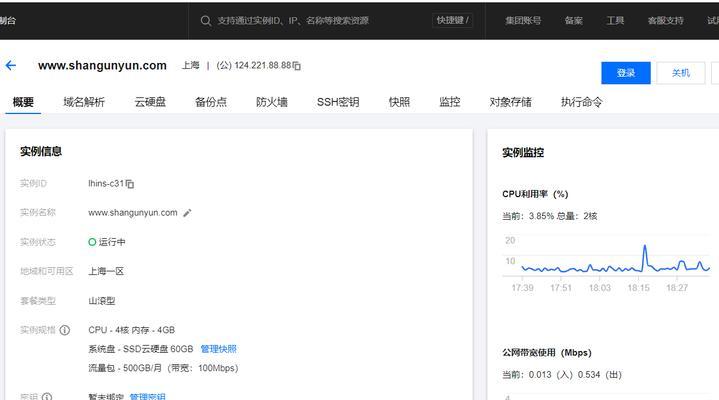Open the 客服支持 menu
The image size is (719, 400).
point(665,21)
